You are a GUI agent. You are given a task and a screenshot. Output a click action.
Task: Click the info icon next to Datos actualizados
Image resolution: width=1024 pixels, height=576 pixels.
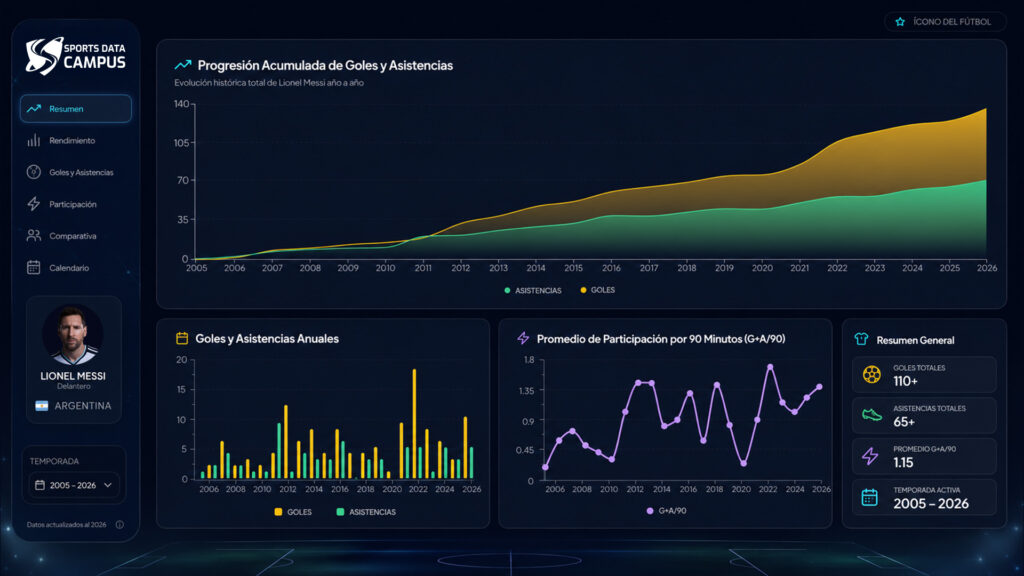pyautogui.click(x=120, y=524)
